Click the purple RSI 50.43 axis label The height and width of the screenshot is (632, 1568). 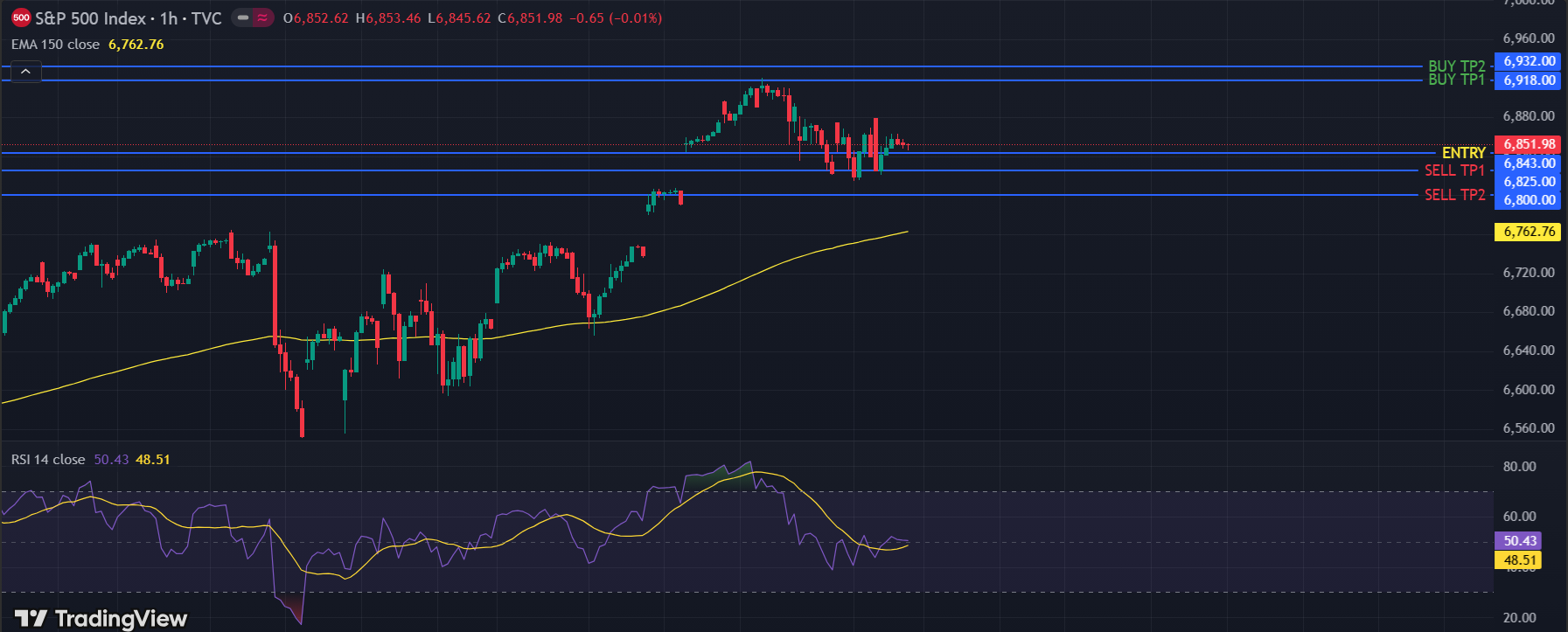pyautogui.click(x=1520, y=541)
